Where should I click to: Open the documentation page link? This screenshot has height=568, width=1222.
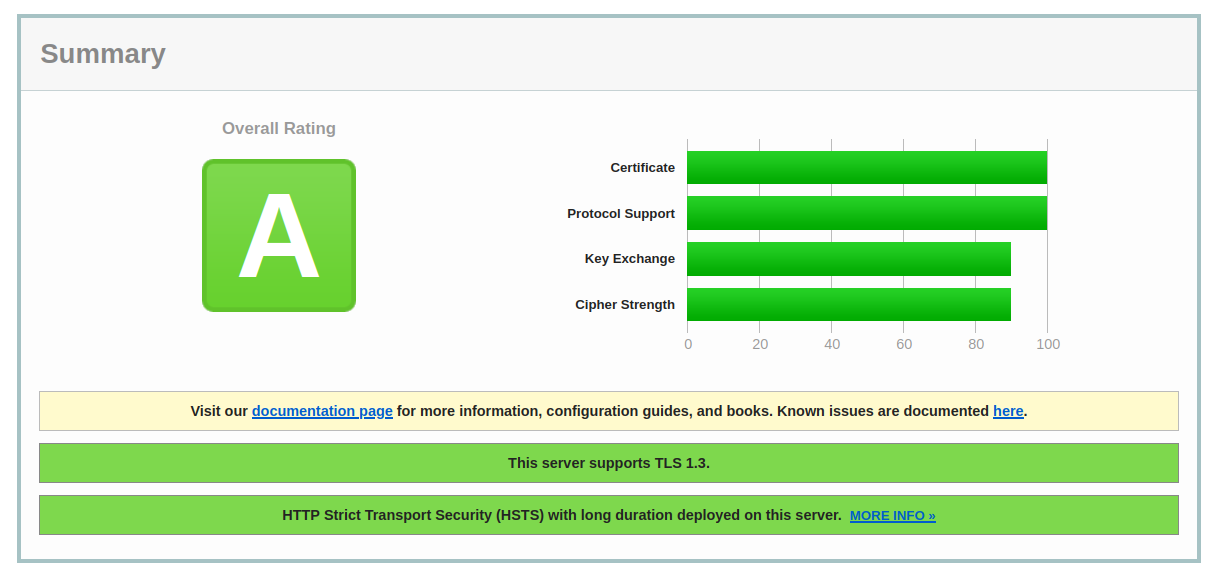pos(322,411)
